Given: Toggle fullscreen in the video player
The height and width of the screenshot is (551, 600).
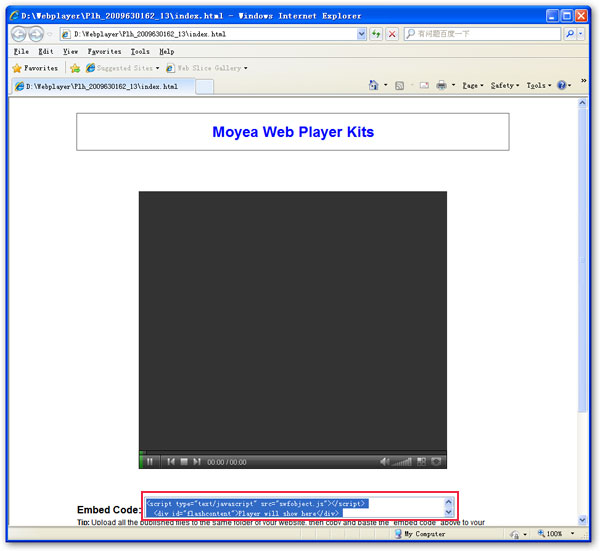Looking at the screenshot, I should [x=436, y=461].
